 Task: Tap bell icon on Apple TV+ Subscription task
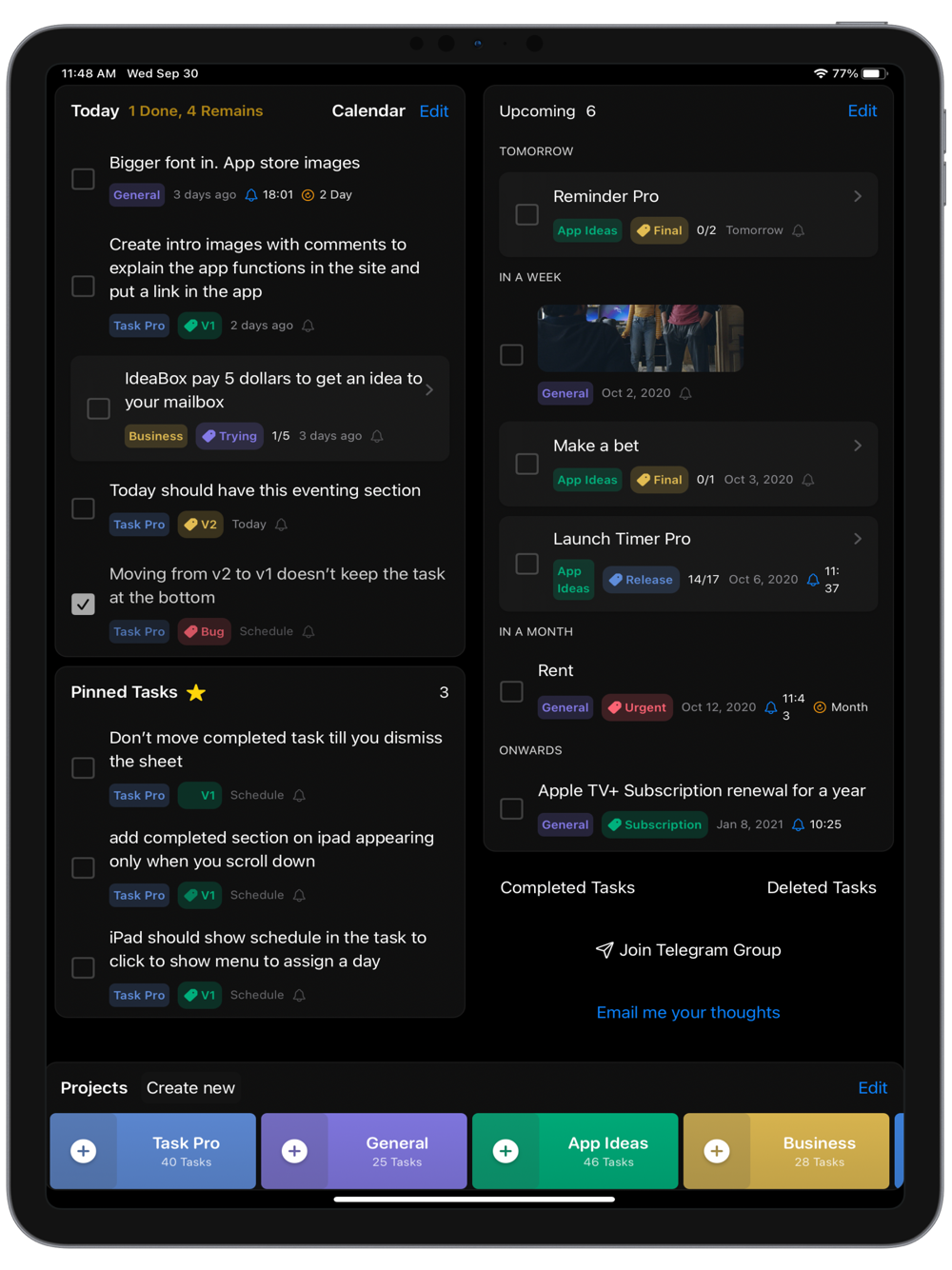pos(799,824)
